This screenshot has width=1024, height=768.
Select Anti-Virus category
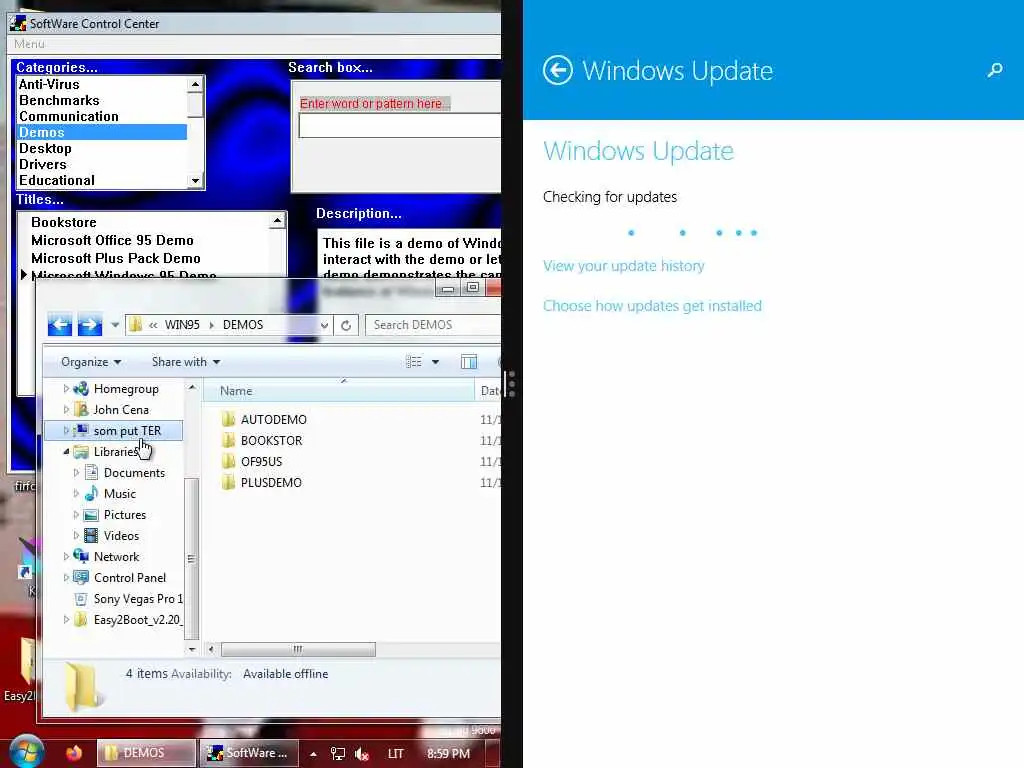tap(49, 84)
